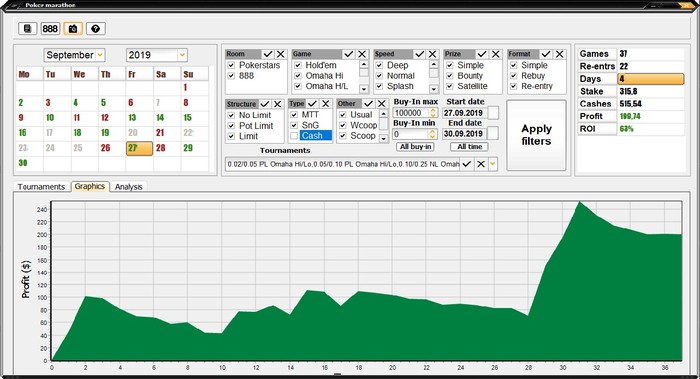
Task: Expand the September month dropdown
Action: click(100, 55)
